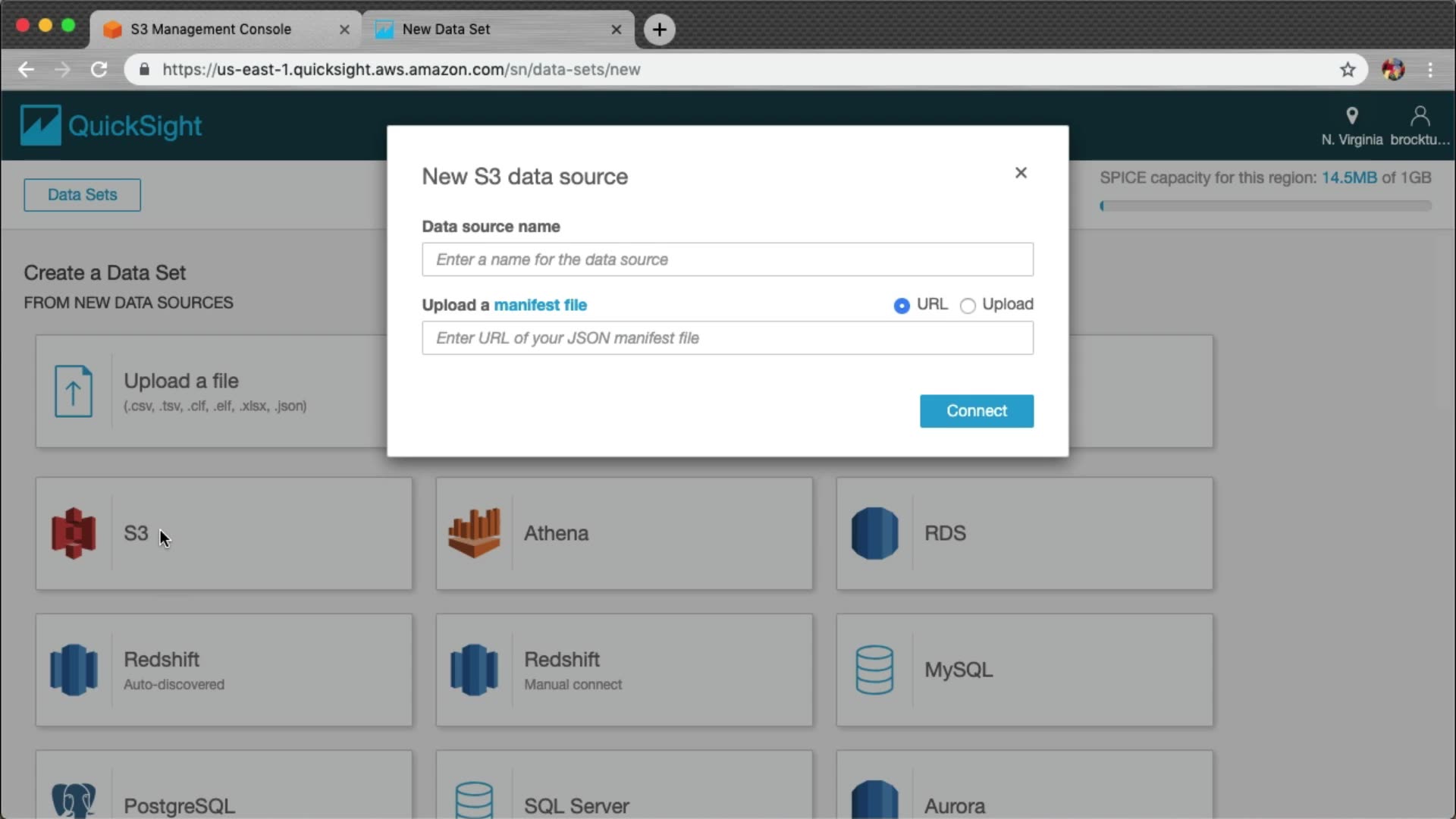Click the QuickSight logo icon
This screenshot has width=1456, height=819.
(x=40, y=125)
